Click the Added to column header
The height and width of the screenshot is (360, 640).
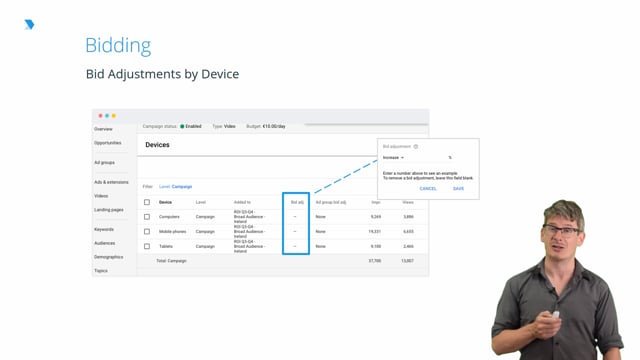click(242, 202)
